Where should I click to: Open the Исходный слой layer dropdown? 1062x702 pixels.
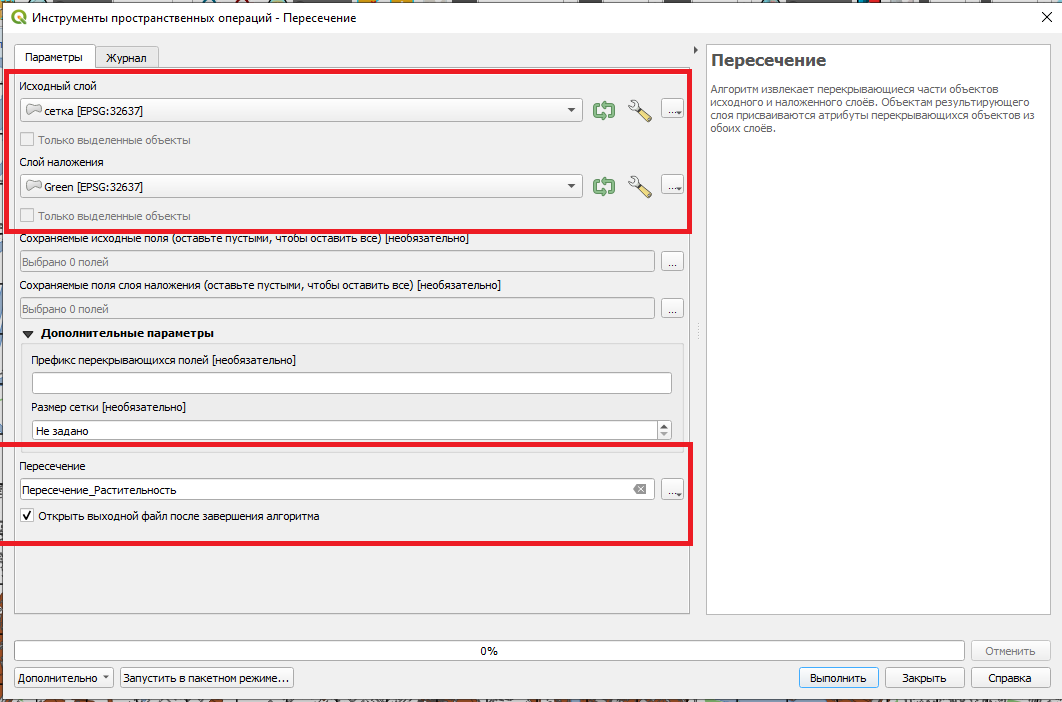300,110
